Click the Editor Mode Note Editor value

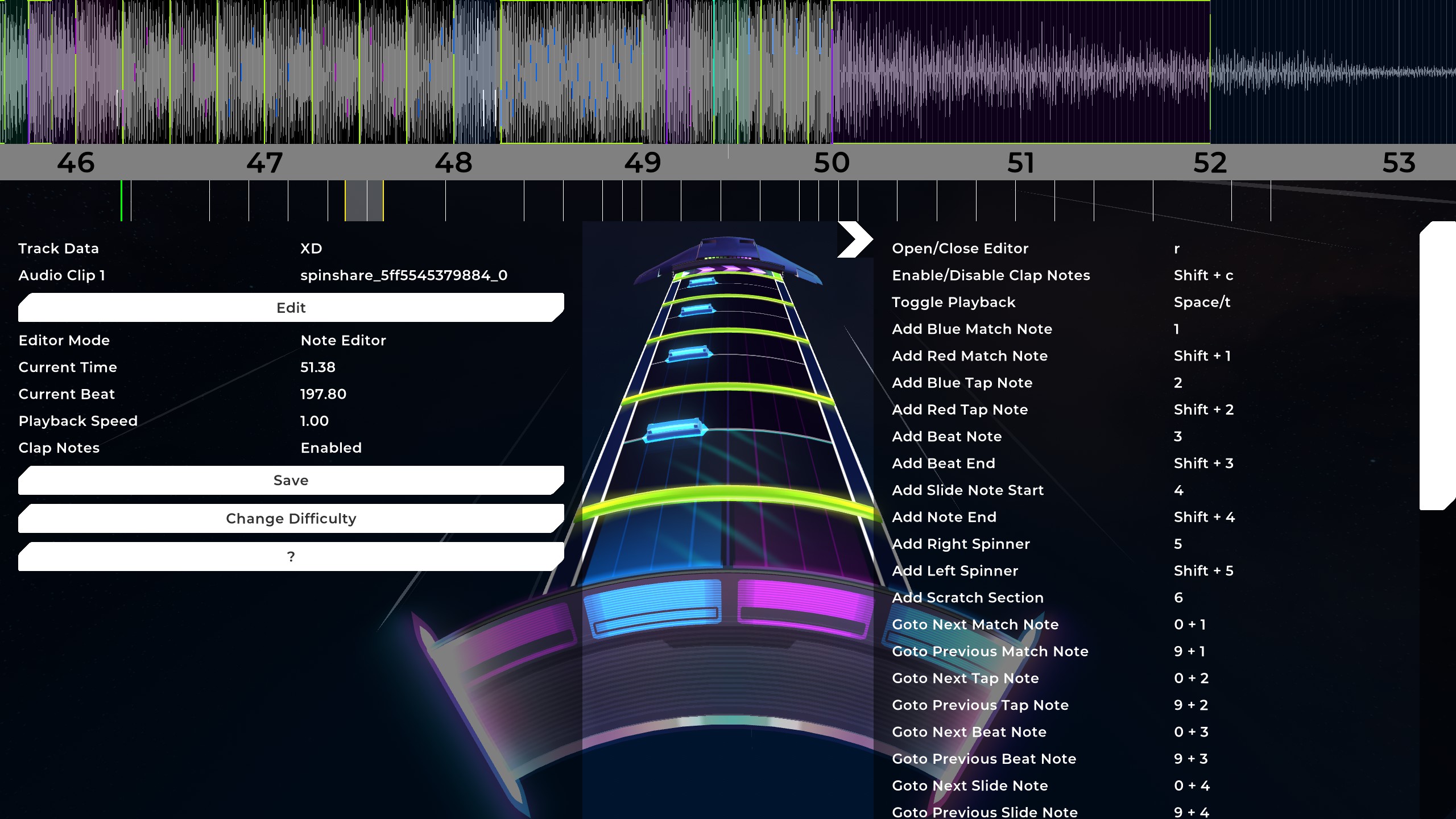click(x=343, y=341)
